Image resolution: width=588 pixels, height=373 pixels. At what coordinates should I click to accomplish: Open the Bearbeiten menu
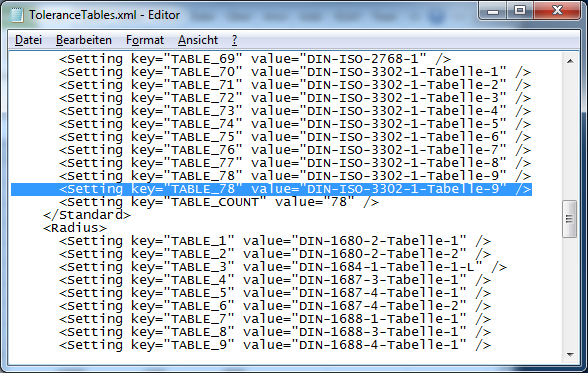pos(84,40)
